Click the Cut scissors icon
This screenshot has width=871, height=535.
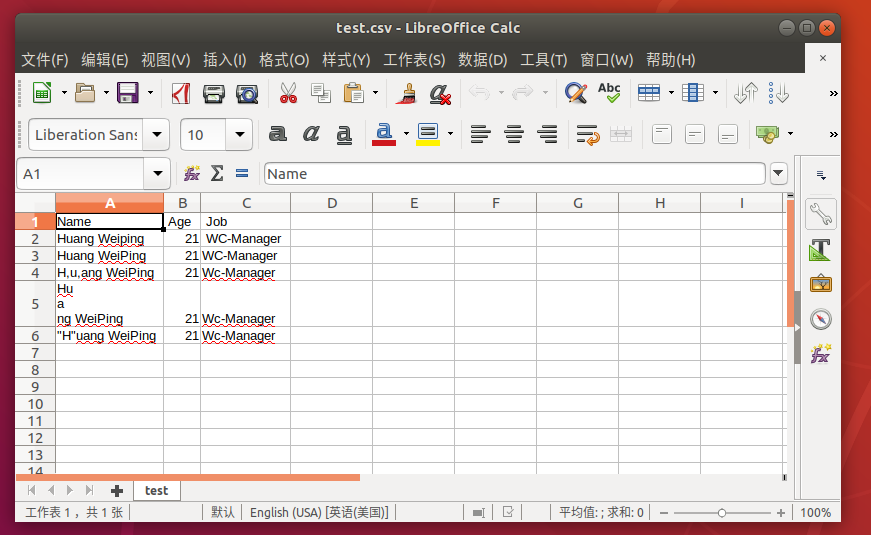tap(288, 94)
